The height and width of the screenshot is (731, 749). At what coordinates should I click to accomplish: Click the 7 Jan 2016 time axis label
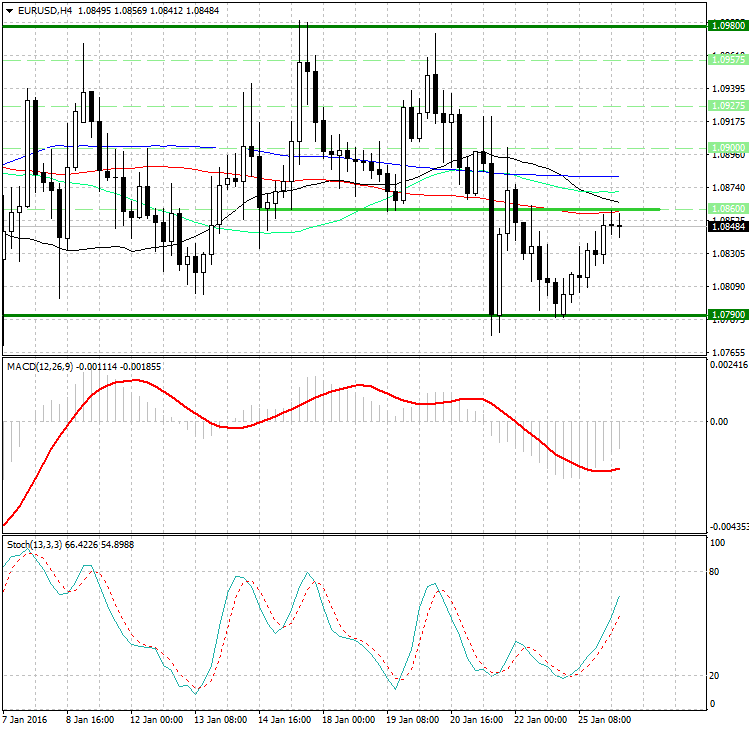pos(25,719)
